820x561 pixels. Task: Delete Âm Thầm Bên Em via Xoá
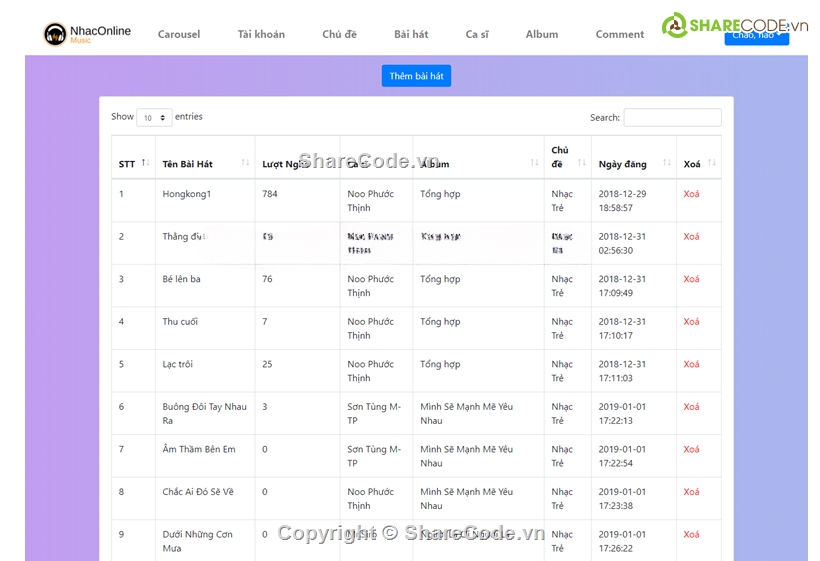click(x=691, y=449)
